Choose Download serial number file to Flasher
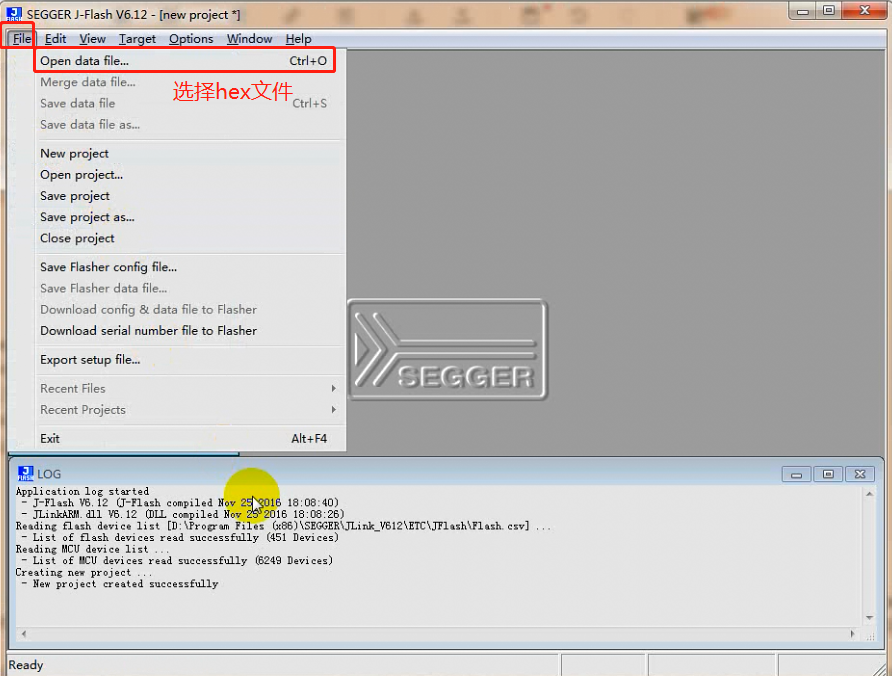Viewport: 892px width, 676px height. coord(191,331)
